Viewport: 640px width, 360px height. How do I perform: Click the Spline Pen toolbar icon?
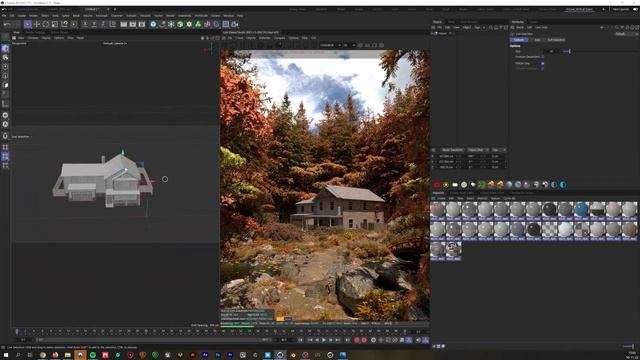pos(162,24)
